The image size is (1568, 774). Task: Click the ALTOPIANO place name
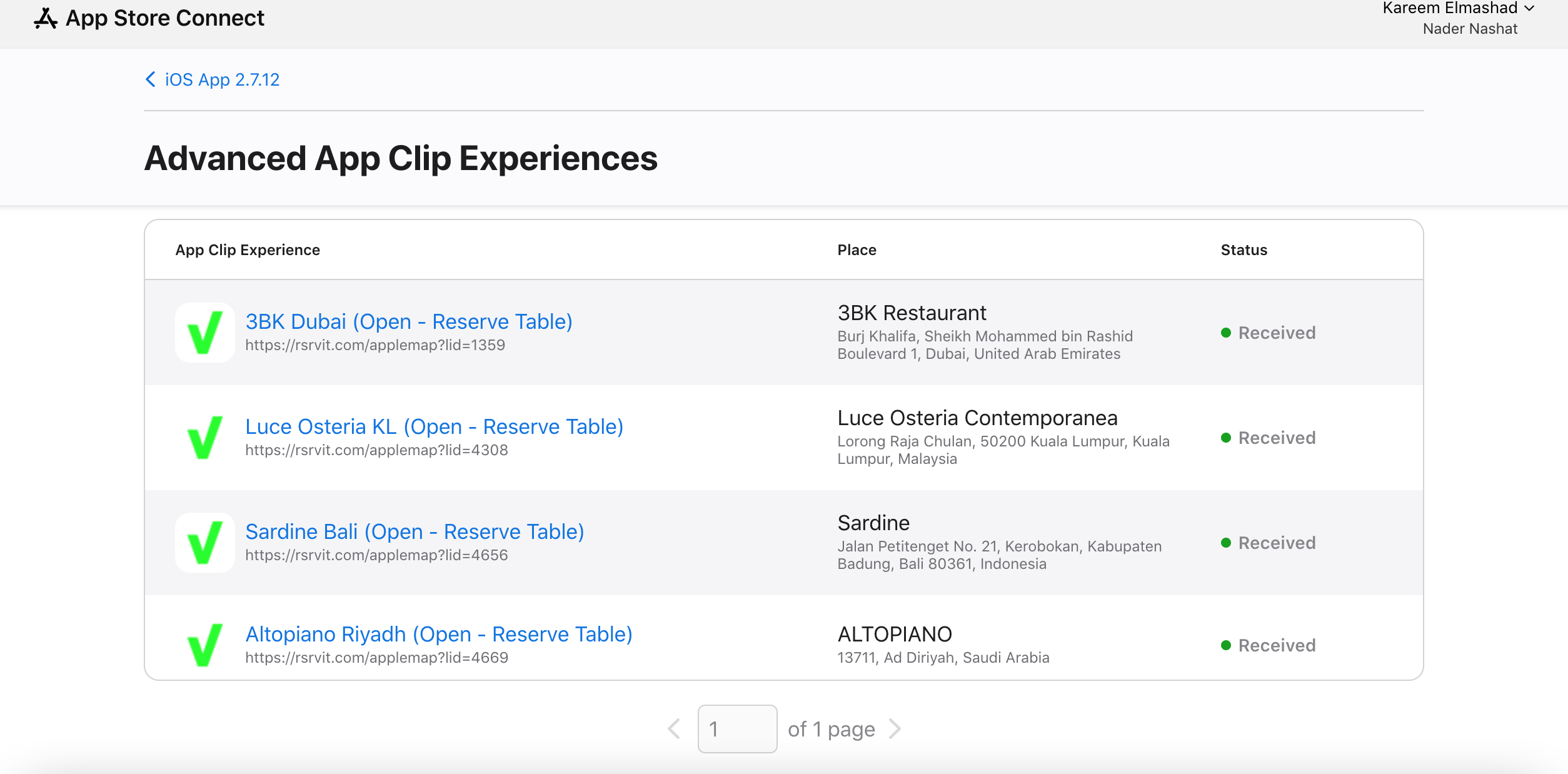tap(895, 634)
